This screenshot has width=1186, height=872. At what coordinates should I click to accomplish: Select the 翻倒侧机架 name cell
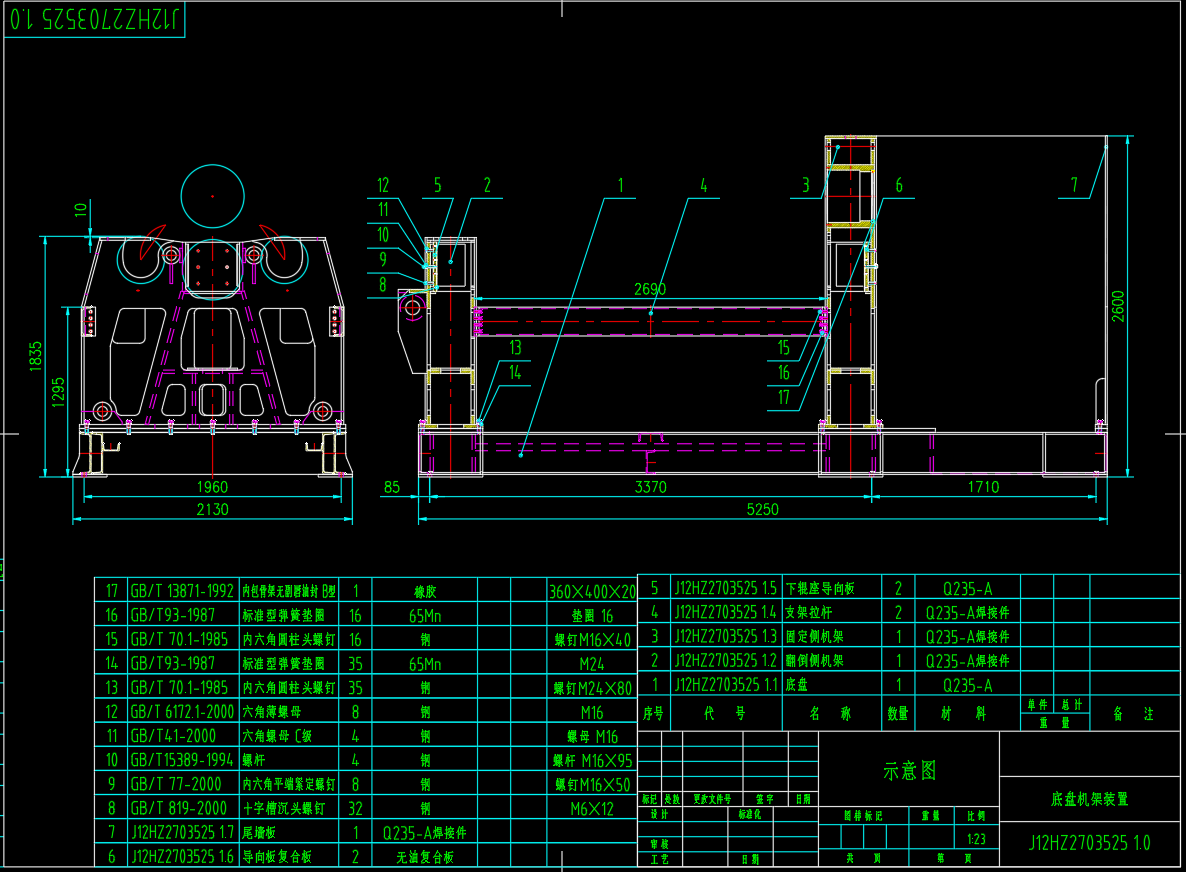pyautogui.click(x=831, y=660)
